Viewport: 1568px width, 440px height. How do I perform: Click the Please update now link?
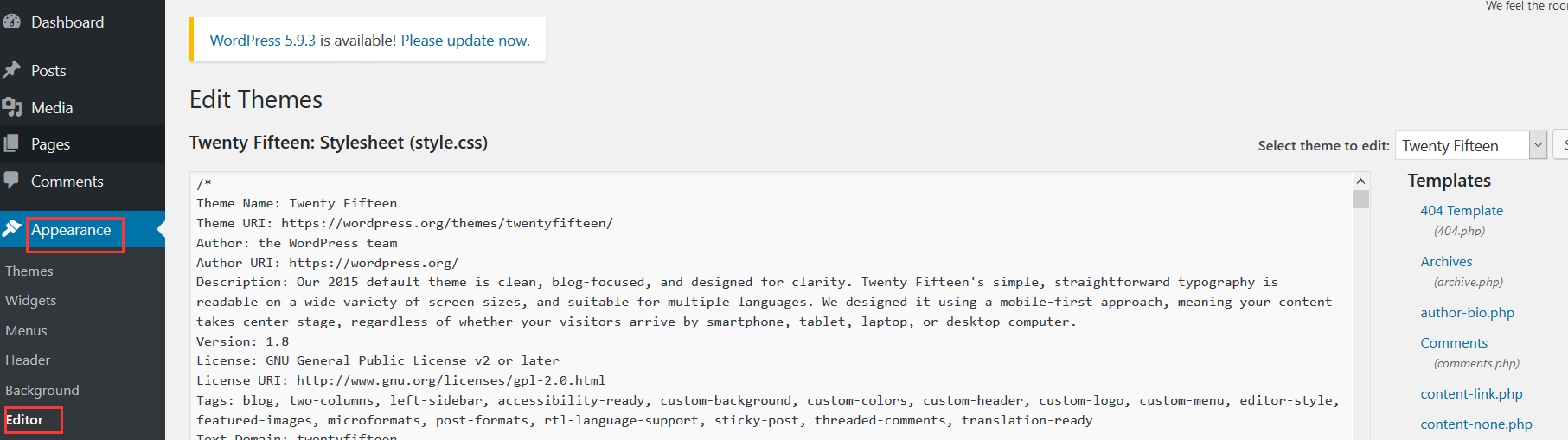464,40
